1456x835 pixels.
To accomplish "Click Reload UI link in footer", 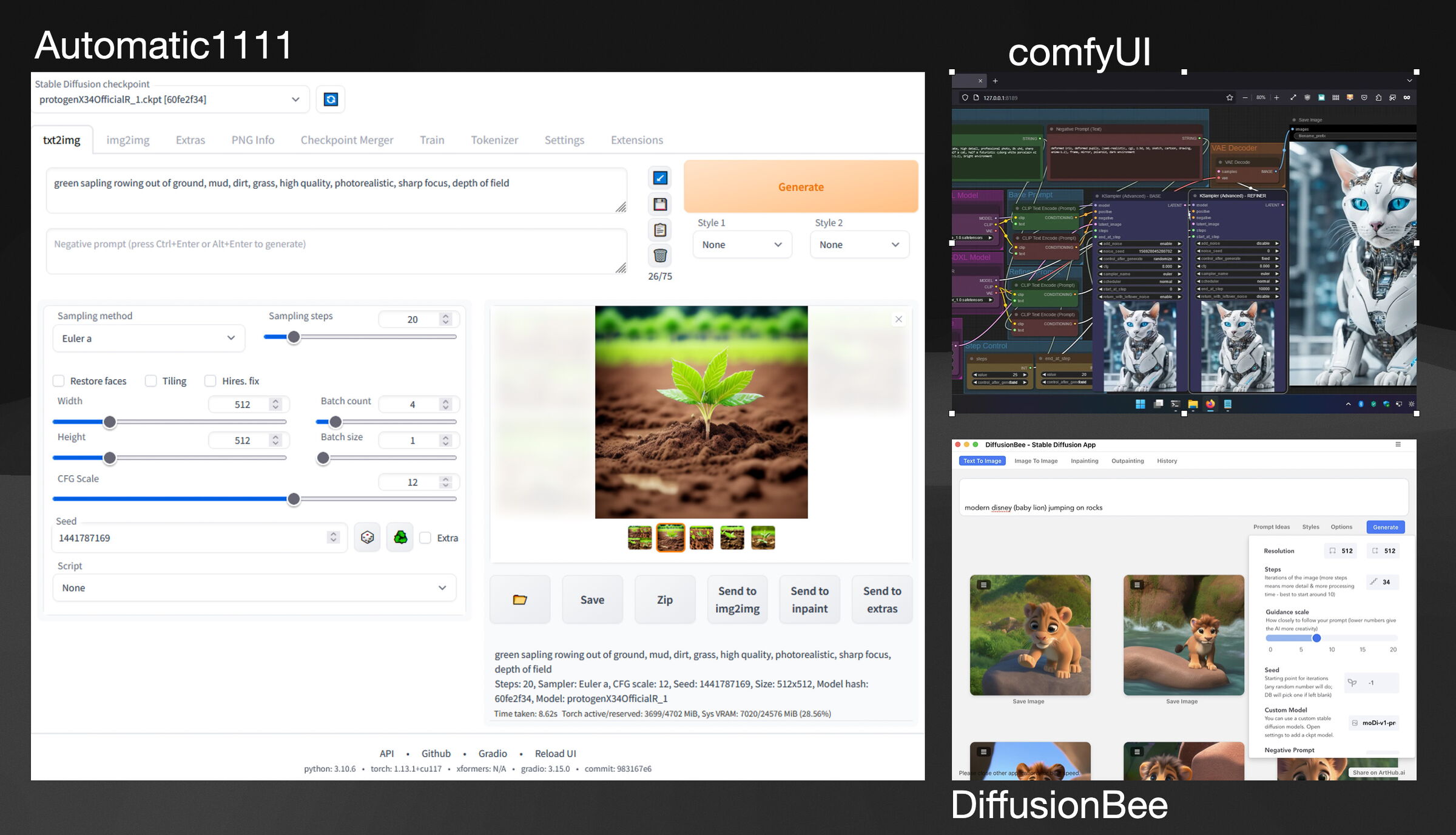I will 555,753.
